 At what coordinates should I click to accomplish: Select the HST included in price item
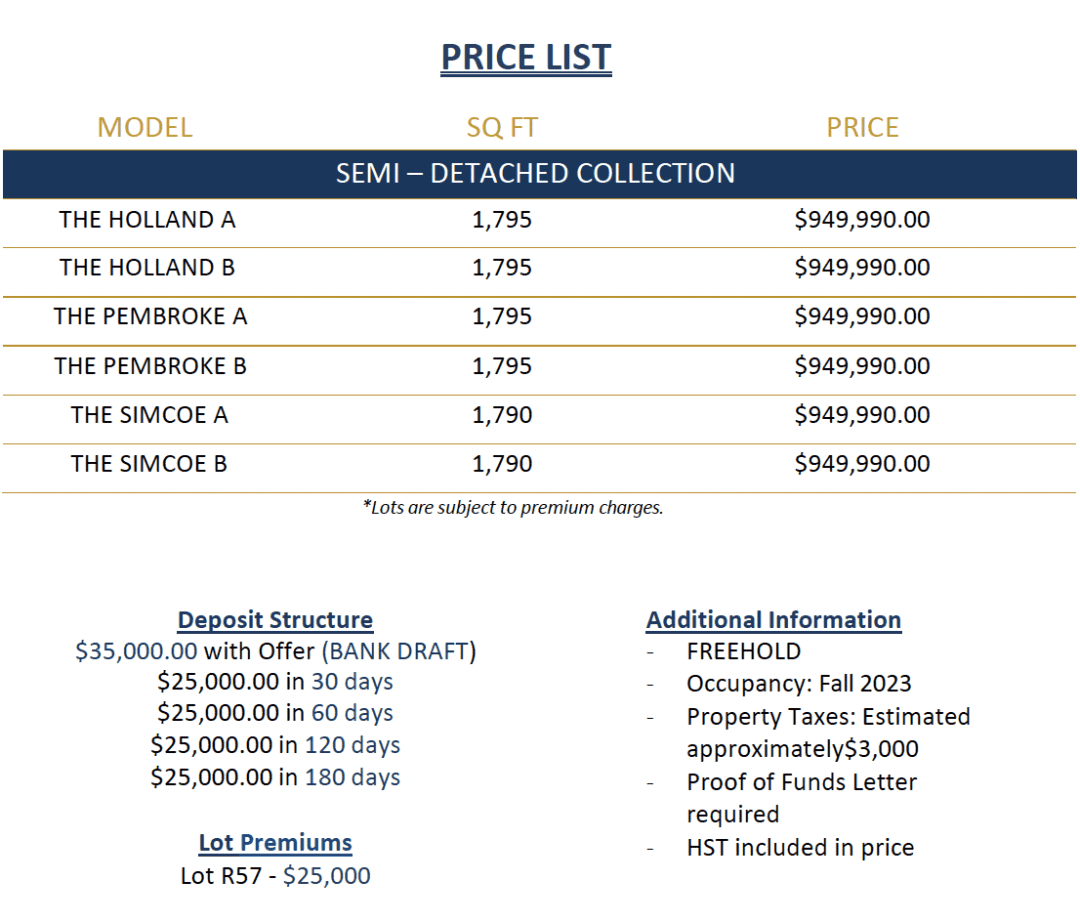(x=800, y=847)
